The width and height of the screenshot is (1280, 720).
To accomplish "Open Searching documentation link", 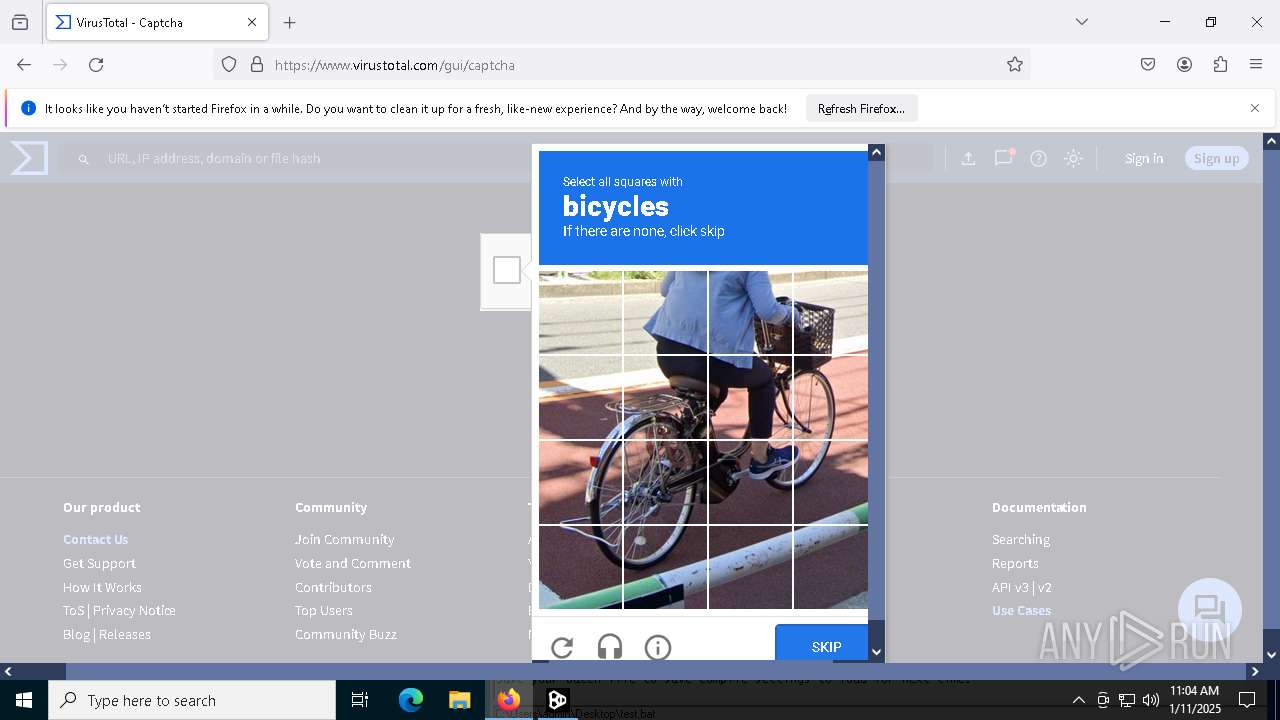I will pos(1021,539).
